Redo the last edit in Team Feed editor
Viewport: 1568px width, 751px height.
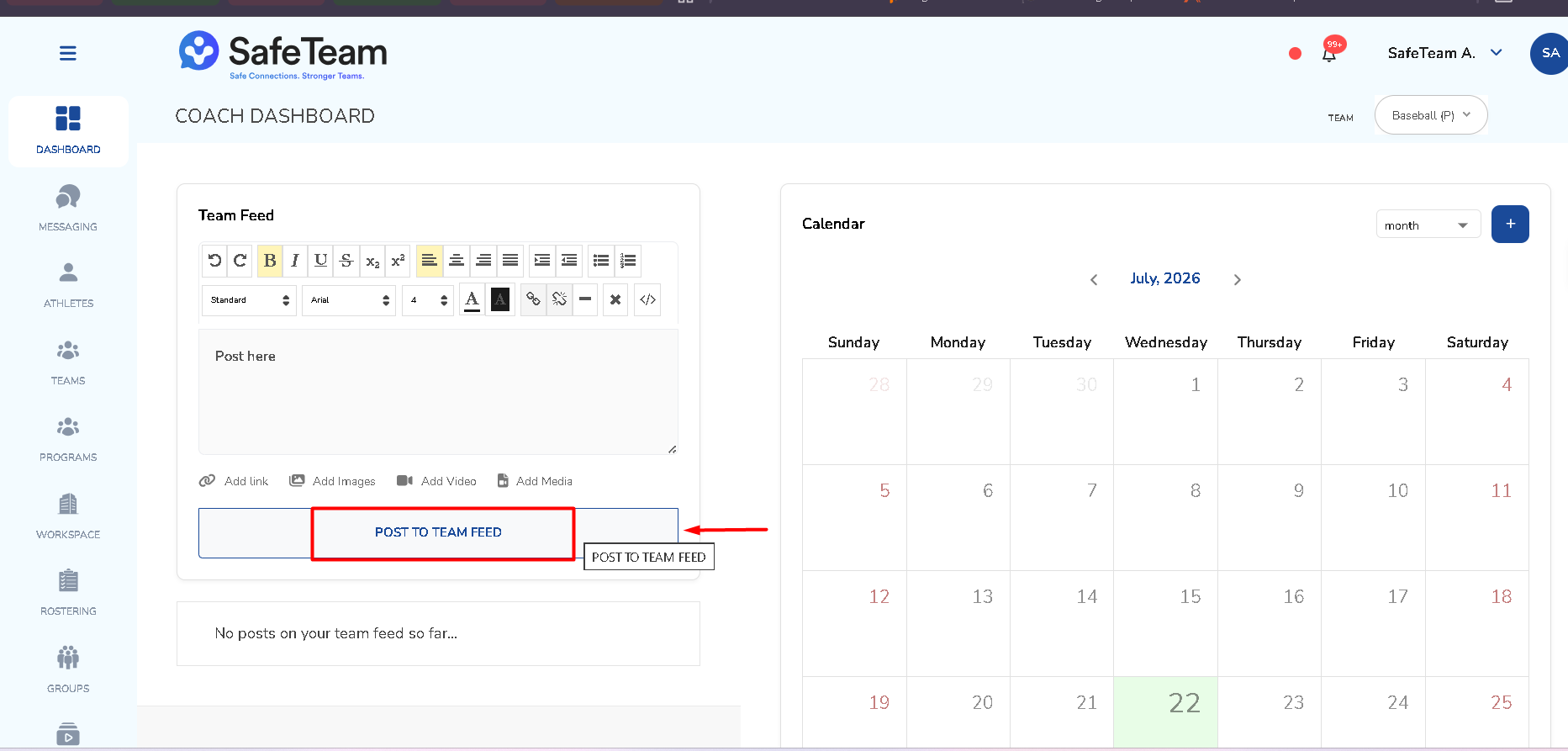[240, 261]
